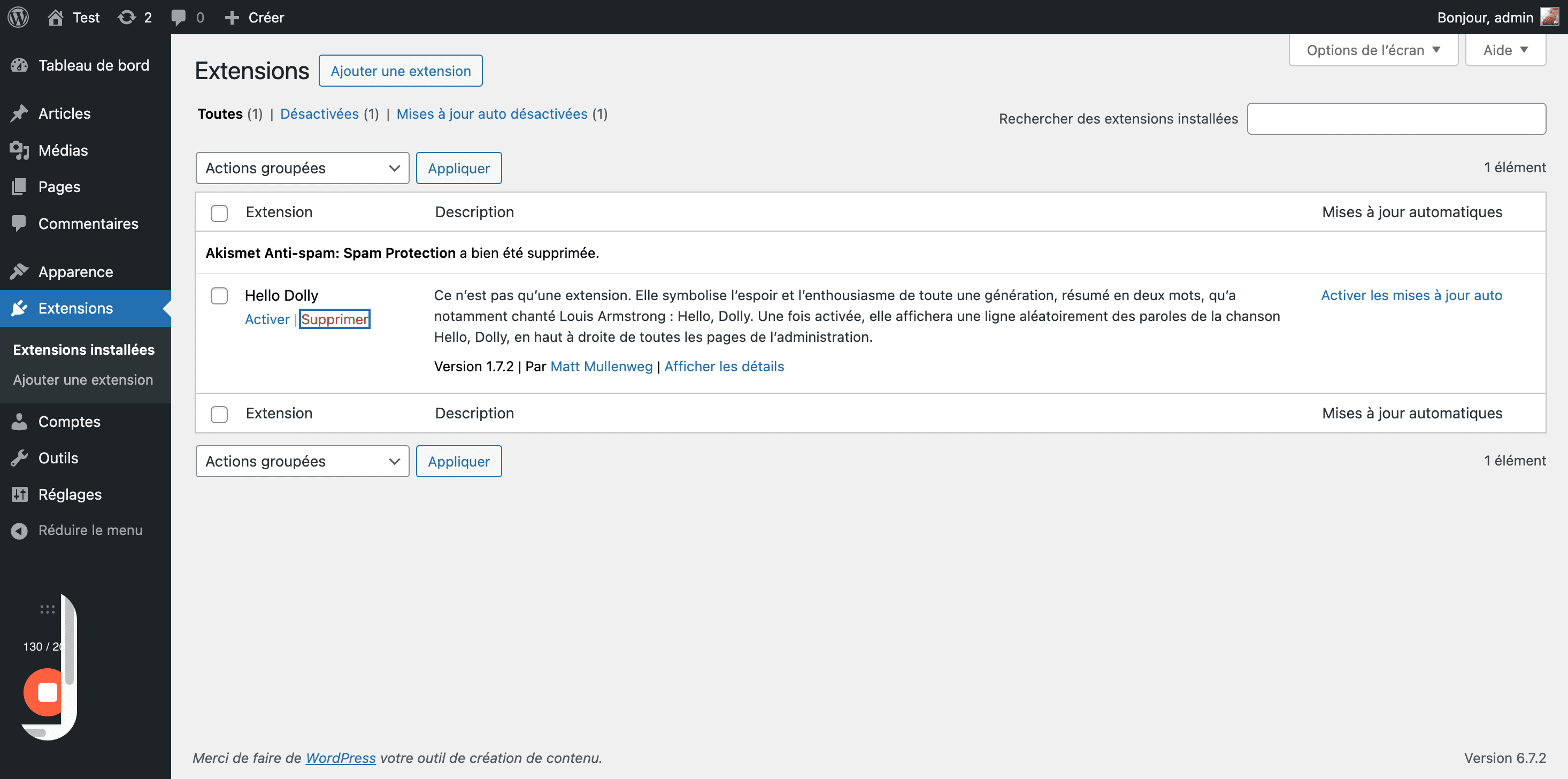Click the Tableau de bord dashboard icon

19,65
